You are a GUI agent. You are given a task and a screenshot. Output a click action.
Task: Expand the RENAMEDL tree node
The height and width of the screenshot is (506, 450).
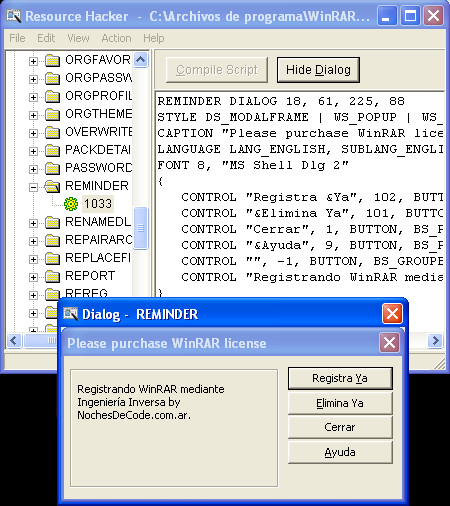[33, 223]
